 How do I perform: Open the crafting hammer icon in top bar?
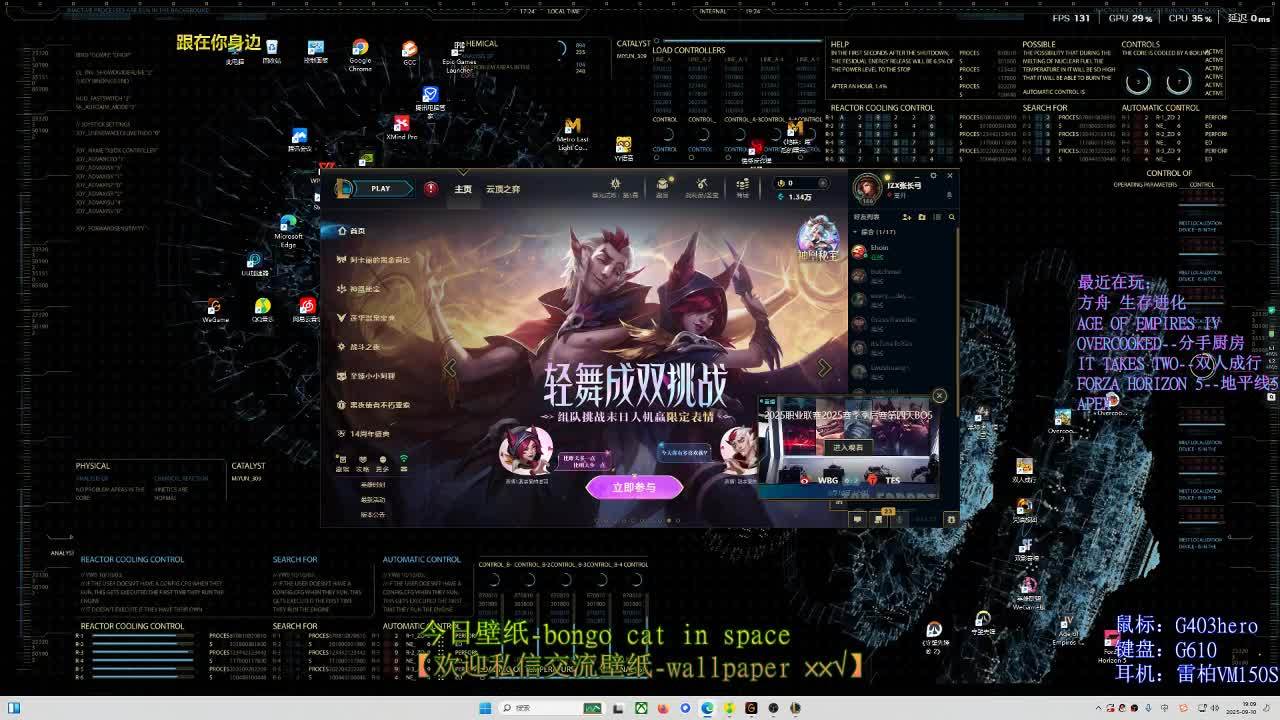point(702,185)
